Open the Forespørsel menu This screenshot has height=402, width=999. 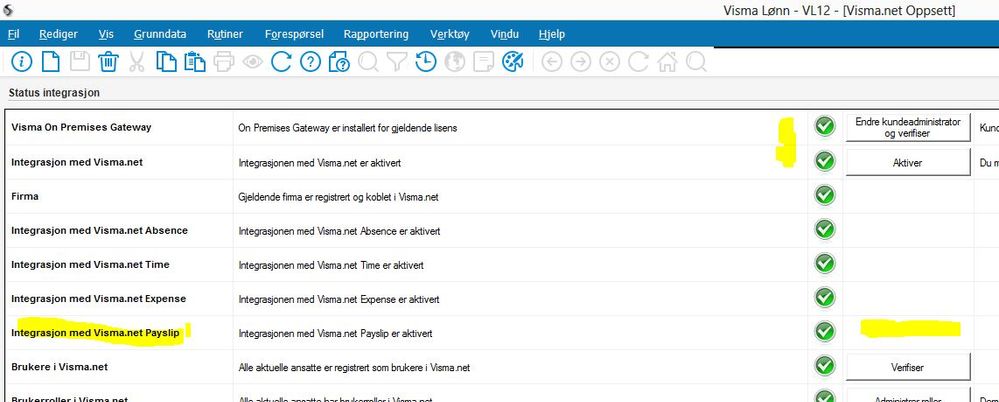point(294,34)
